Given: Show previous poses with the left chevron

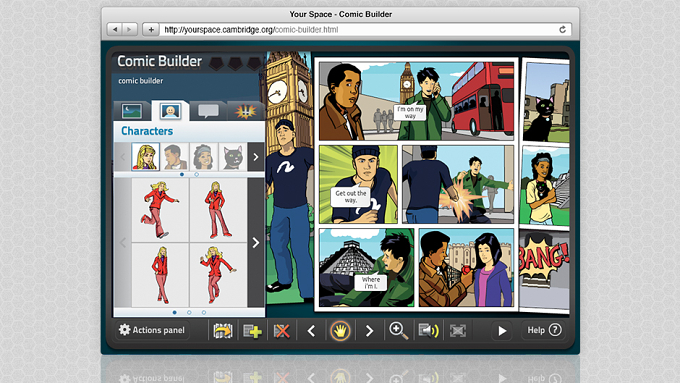Looking at the screenshot, I should [x=122, y=242].
